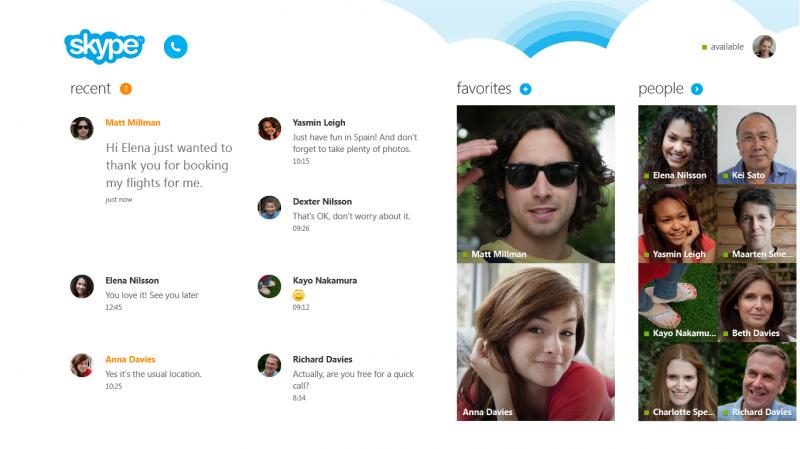Open Beth Davies in people grid
Image resolution: width=800 pixels, height=449 pixels.
[x=757, y=303]
